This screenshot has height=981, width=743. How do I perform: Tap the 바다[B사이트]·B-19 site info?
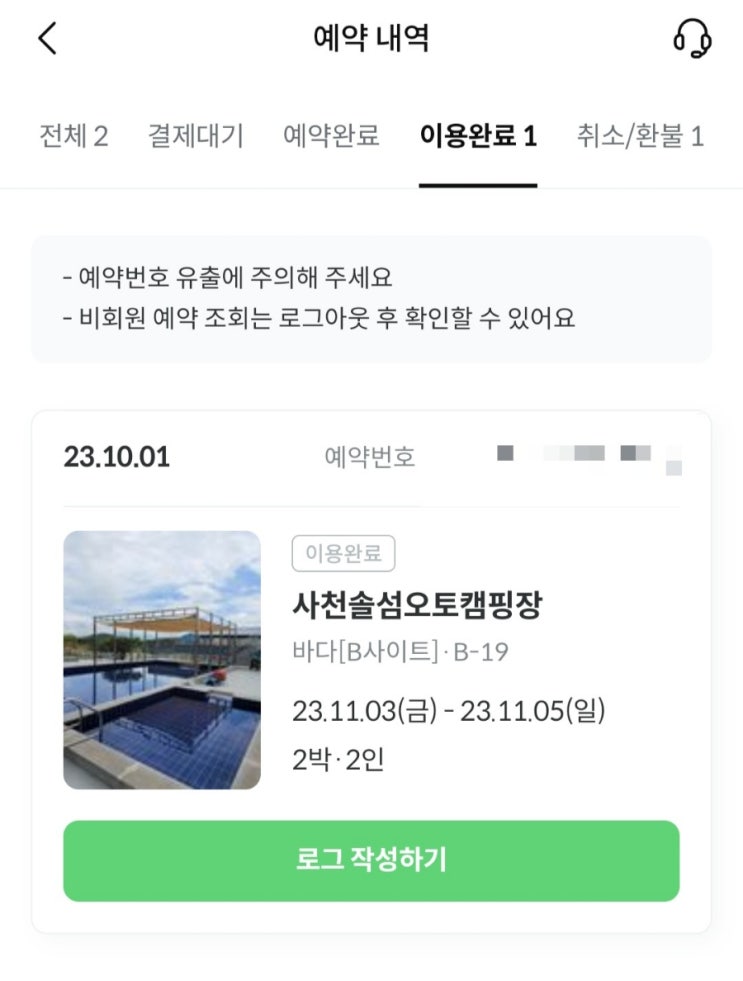click(400, 653)
